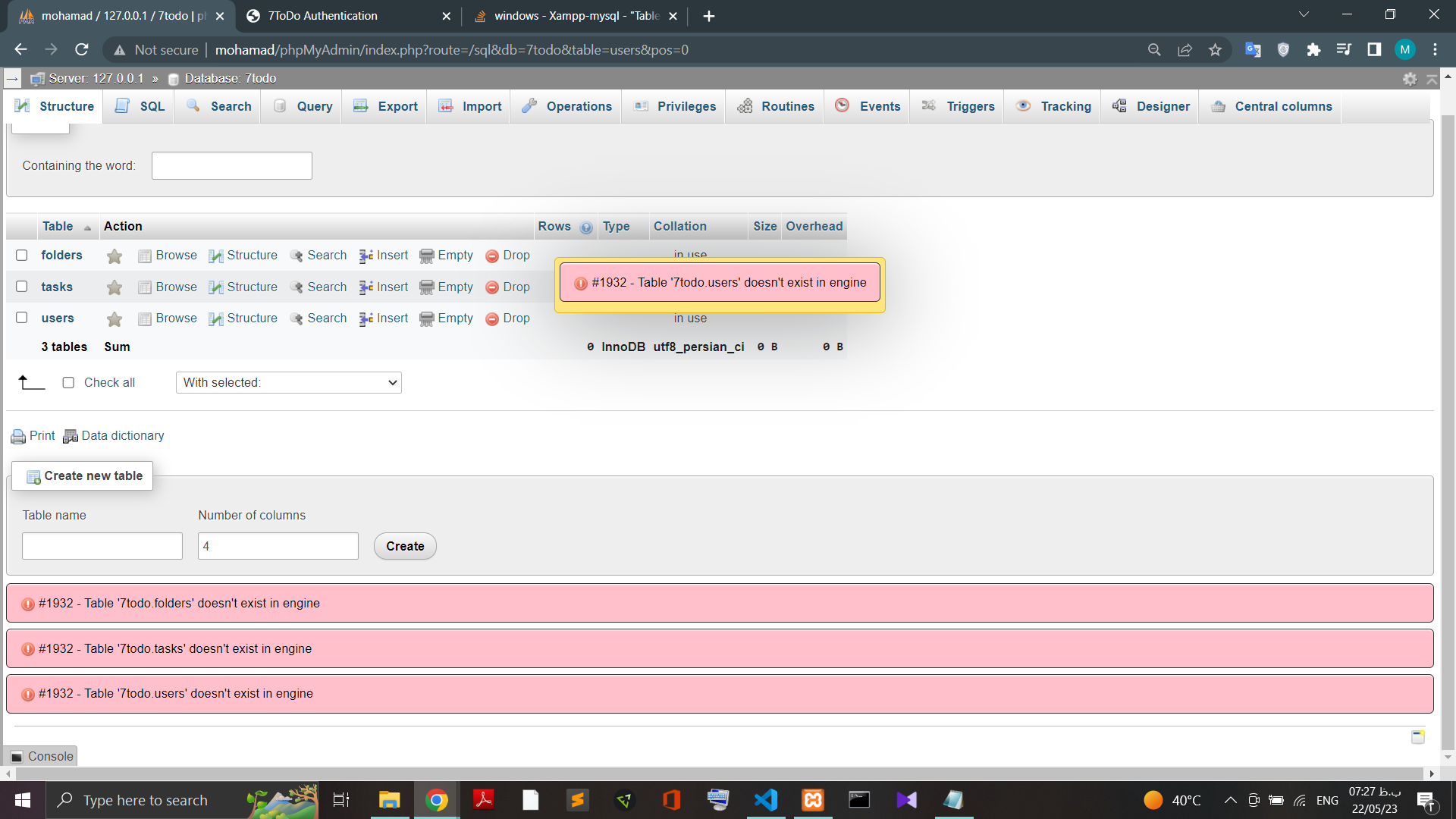Click the Google Translate extension icon
This screenshot has width=1456, height=819.
click(1253, 50)
